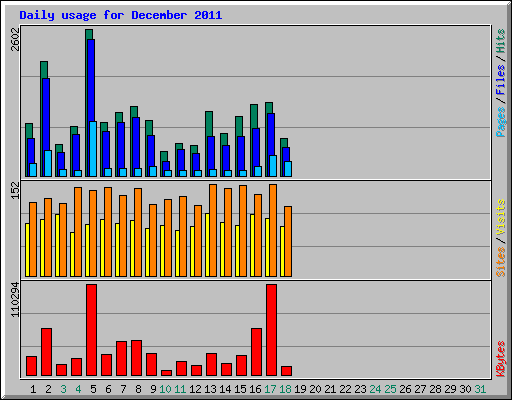Click the 'KBytes' legend label
Viewport: 512px width, 400px height.
pyautogui.click(x=501, y=359)
